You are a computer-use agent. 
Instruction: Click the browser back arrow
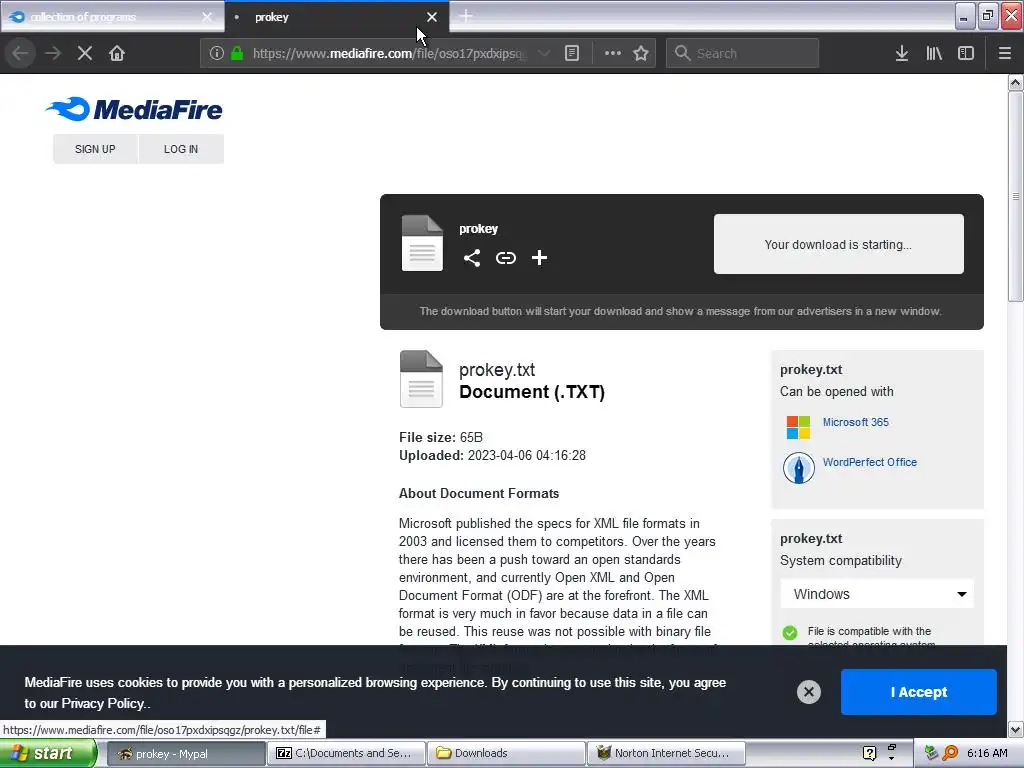tap(20, 54)
